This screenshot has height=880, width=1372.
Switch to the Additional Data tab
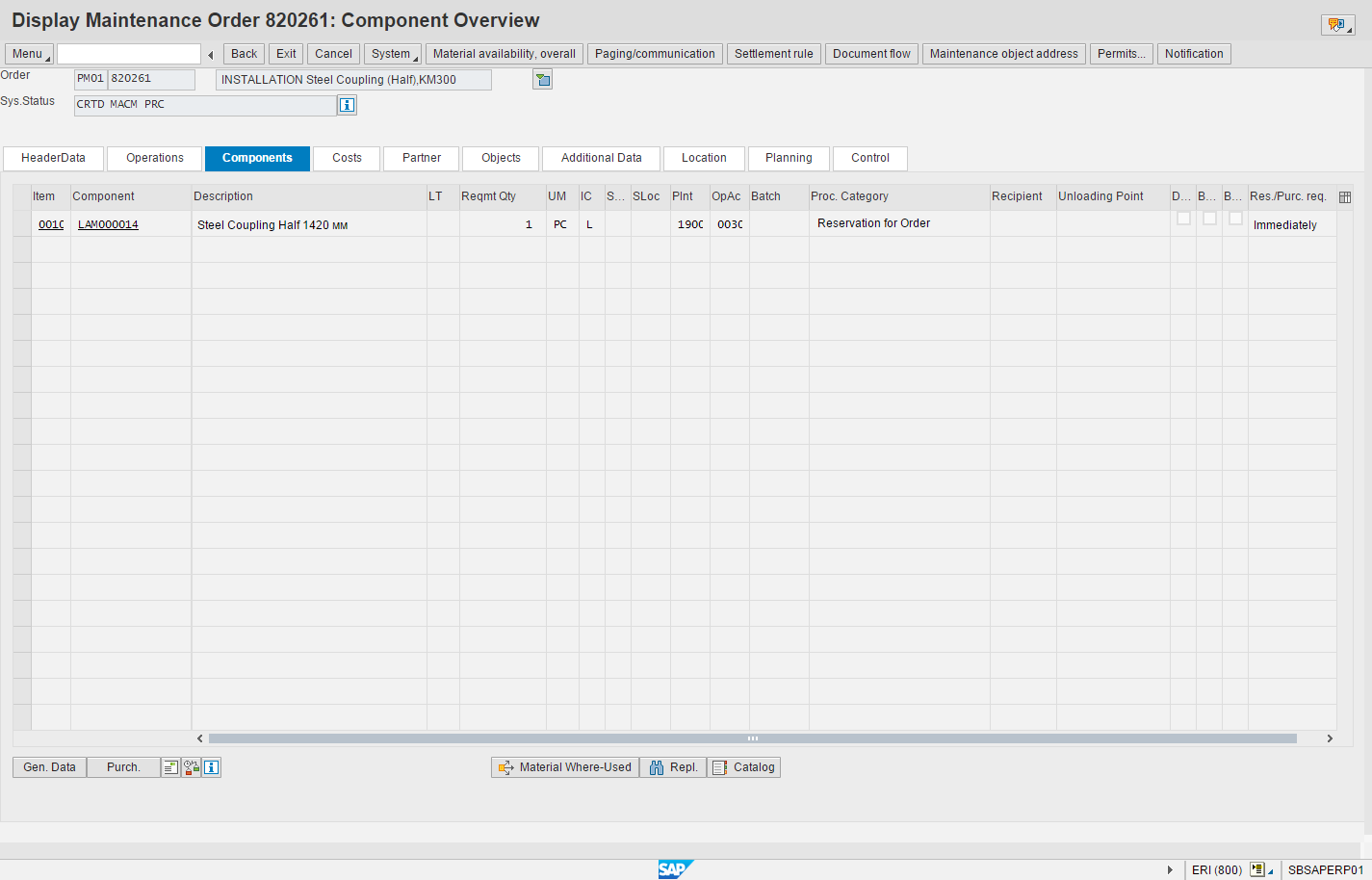pos(602,158)
